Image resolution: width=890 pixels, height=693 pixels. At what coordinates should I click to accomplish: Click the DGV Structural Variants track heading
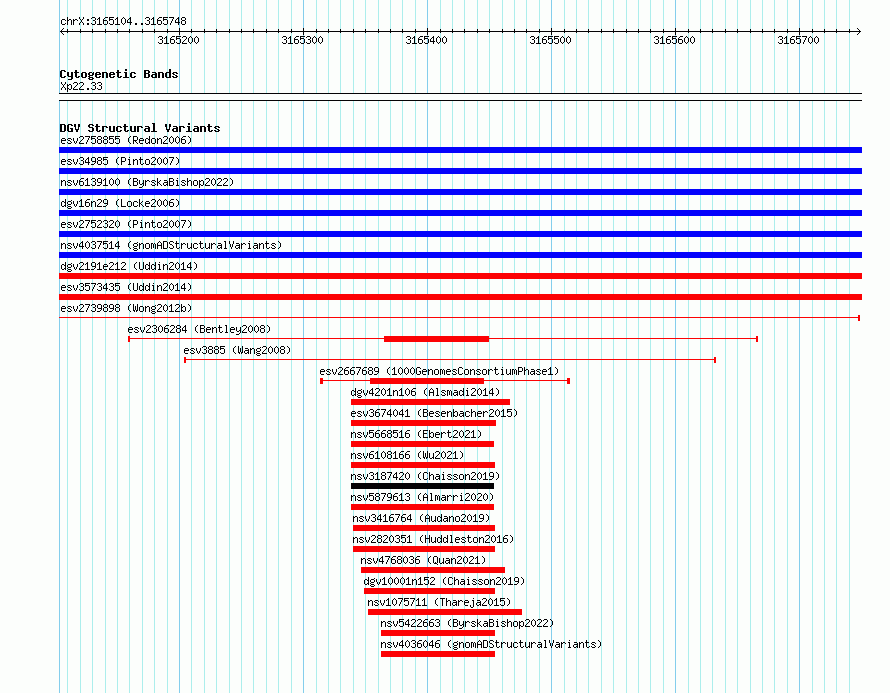pyautogui.click(x=140, y=128)
